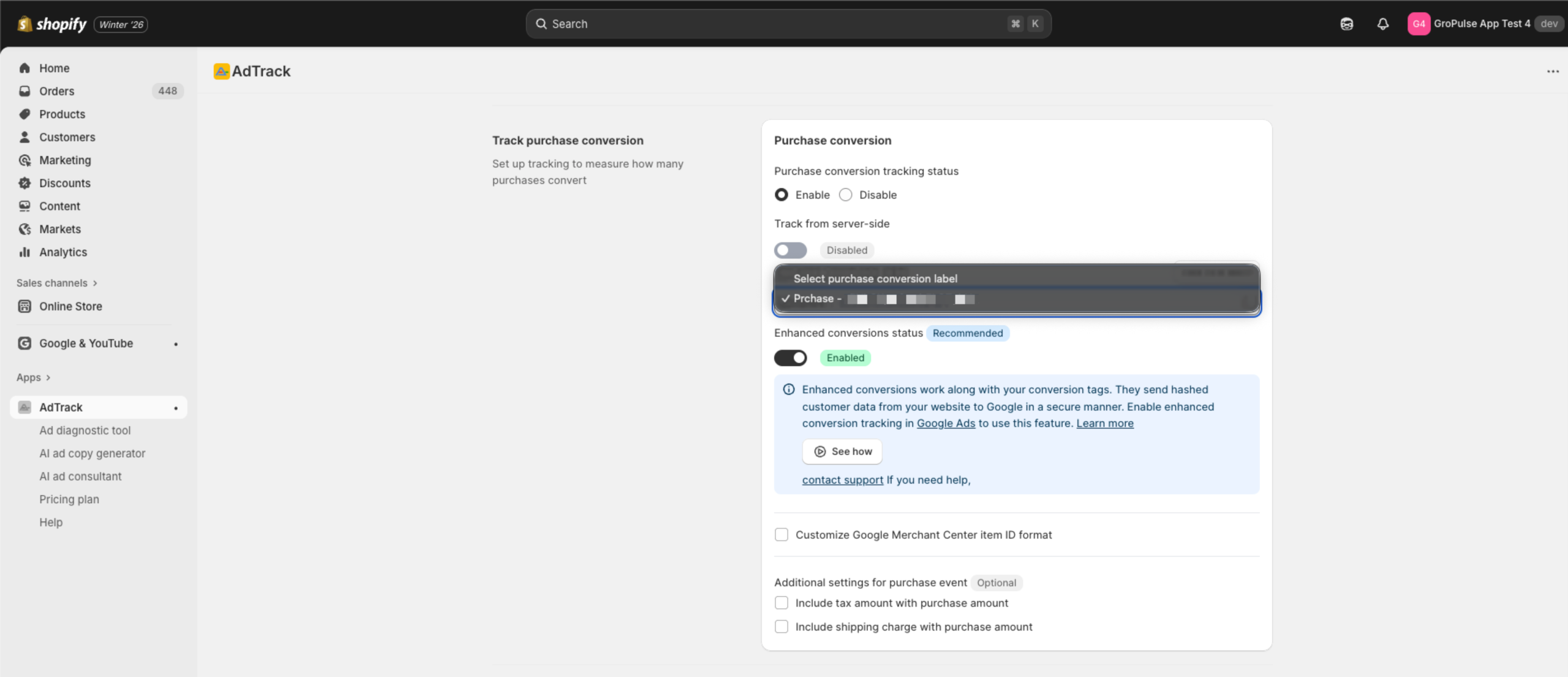
Task: Click the See how button
Action: pyautogui.click(x=842, y=451)
